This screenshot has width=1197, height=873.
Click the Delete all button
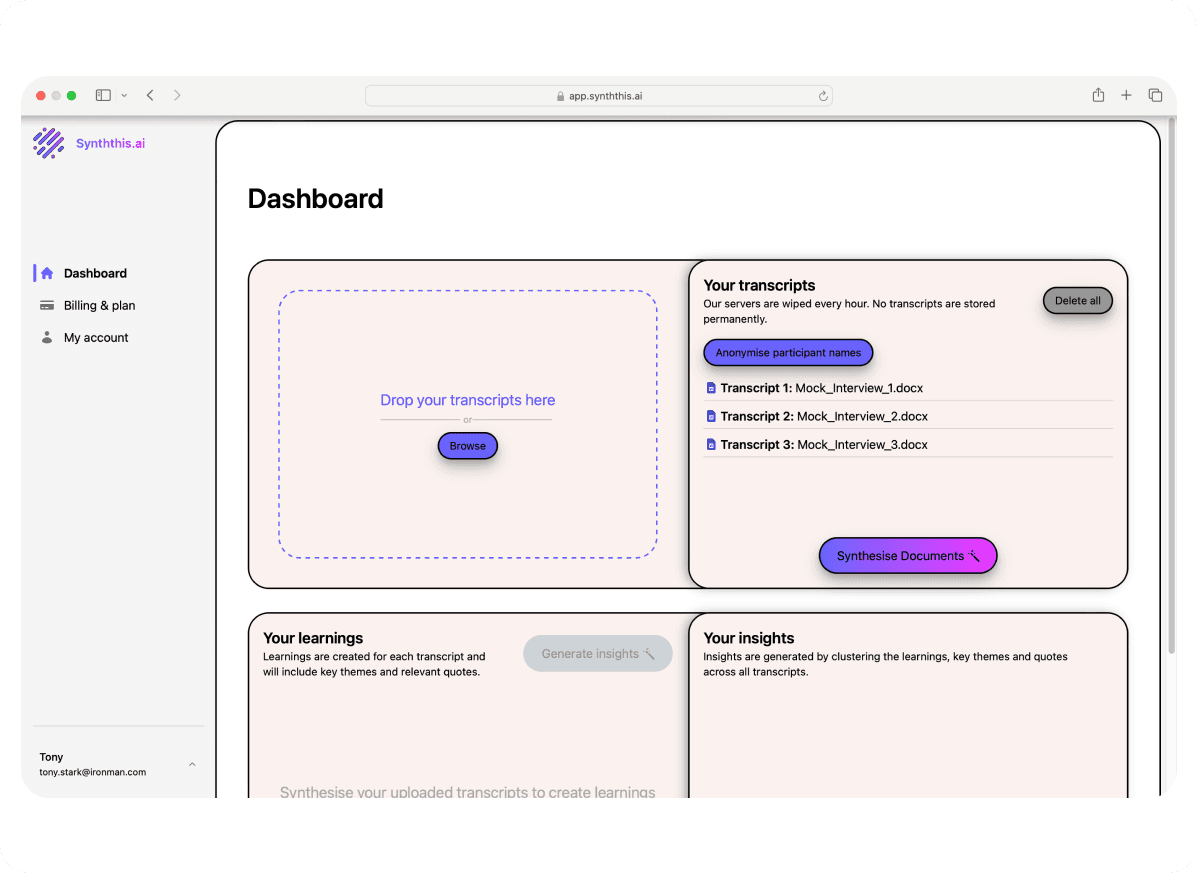pos(1077,300)
